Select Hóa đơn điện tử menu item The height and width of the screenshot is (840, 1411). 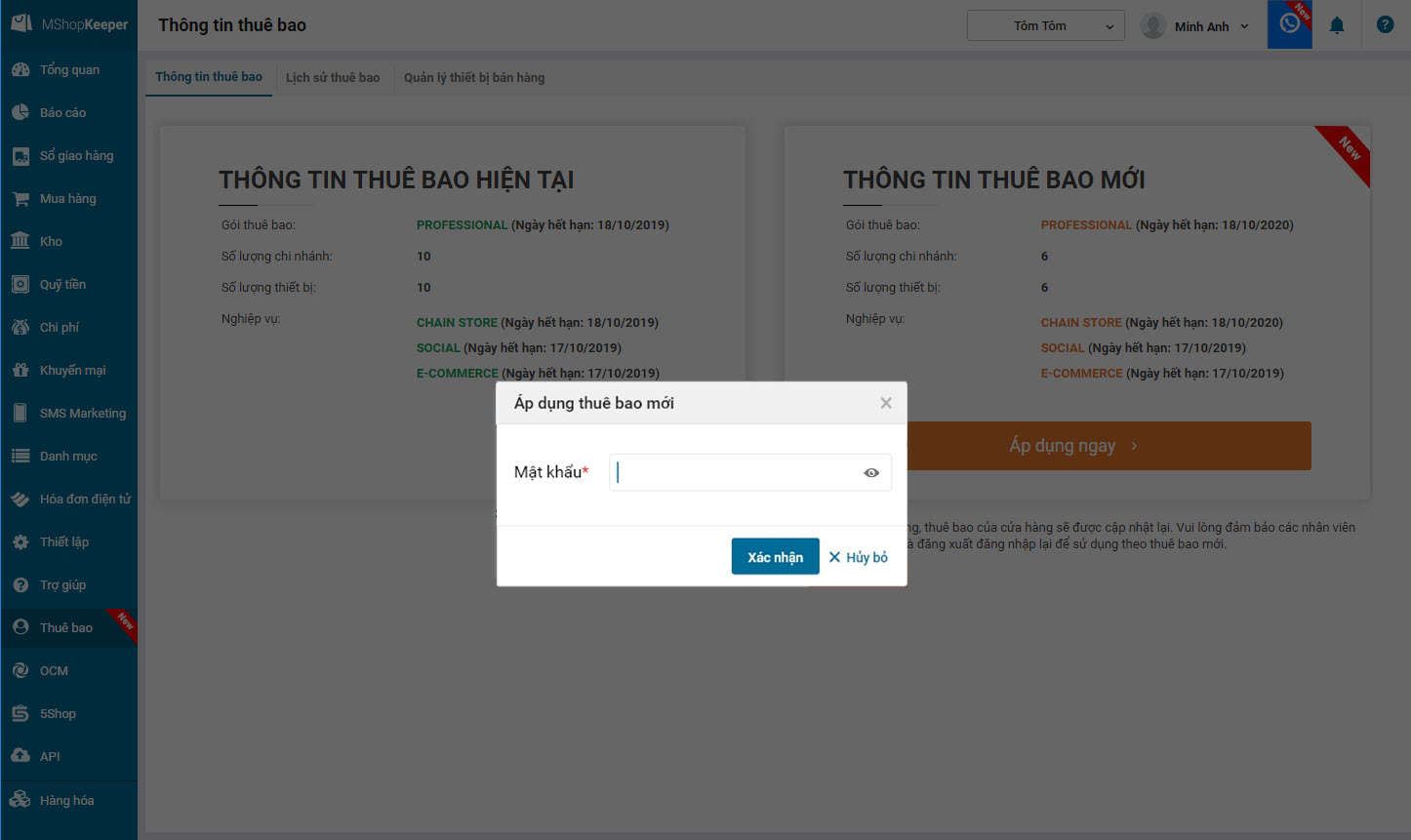[85, 500]
